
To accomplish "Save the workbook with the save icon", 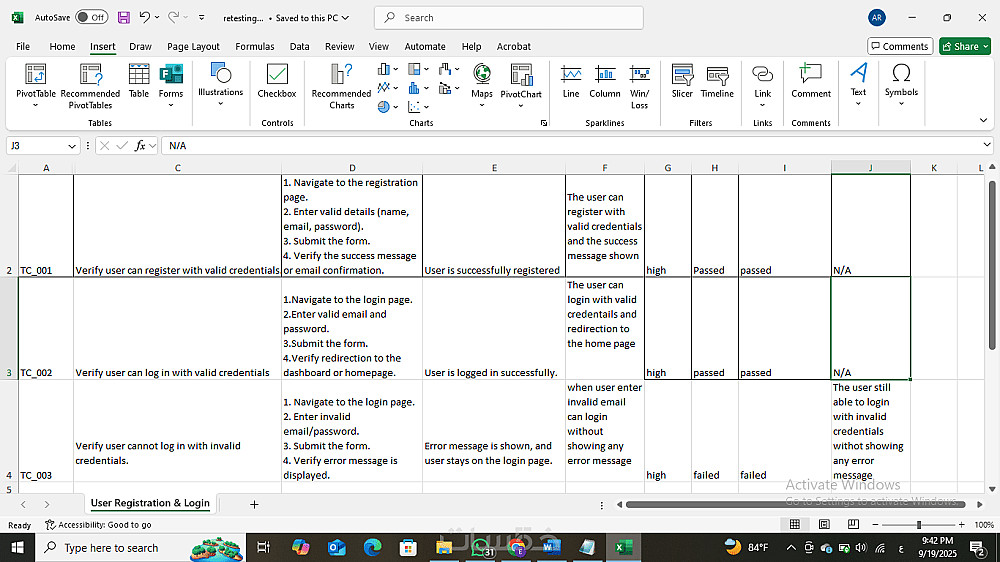I will pyautogui.click(x=124, y=18).
